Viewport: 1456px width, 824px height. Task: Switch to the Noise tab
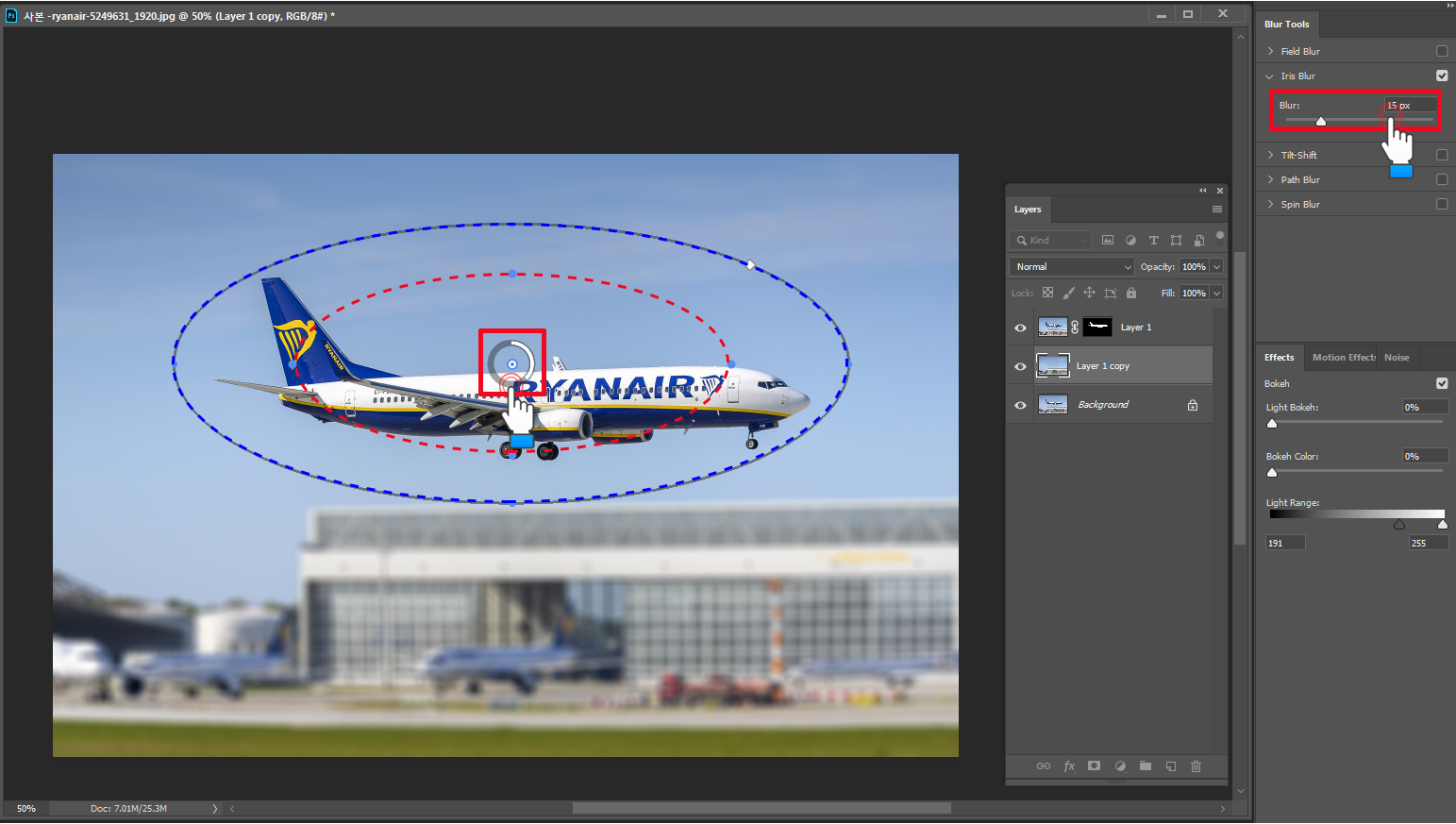1397,358
